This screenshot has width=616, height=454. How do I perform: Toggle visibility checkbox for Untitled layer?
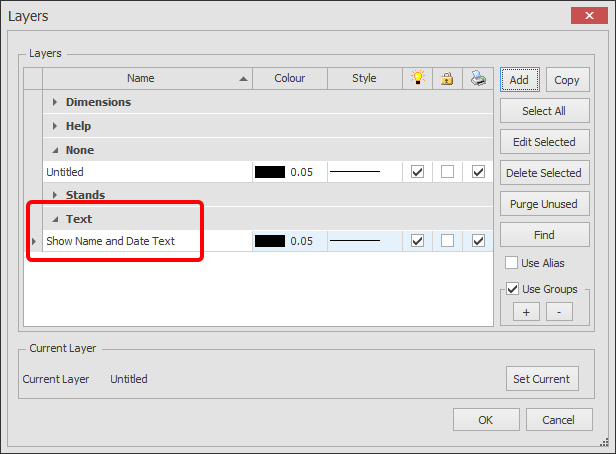pos(417,172)
